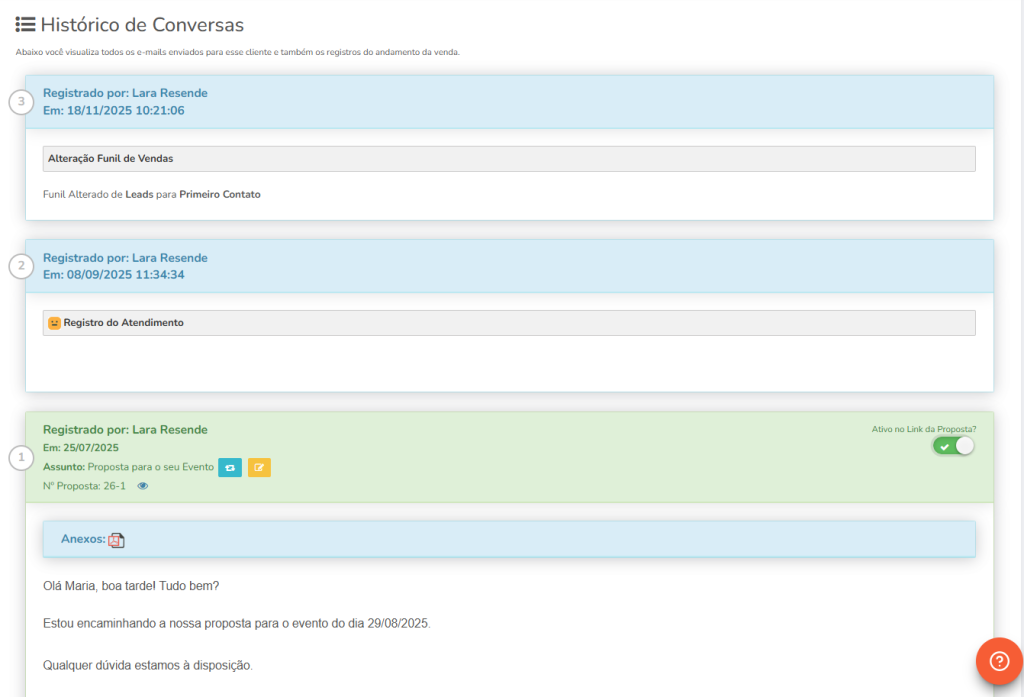Click the Proposta para o seu Evento subject

150,467
